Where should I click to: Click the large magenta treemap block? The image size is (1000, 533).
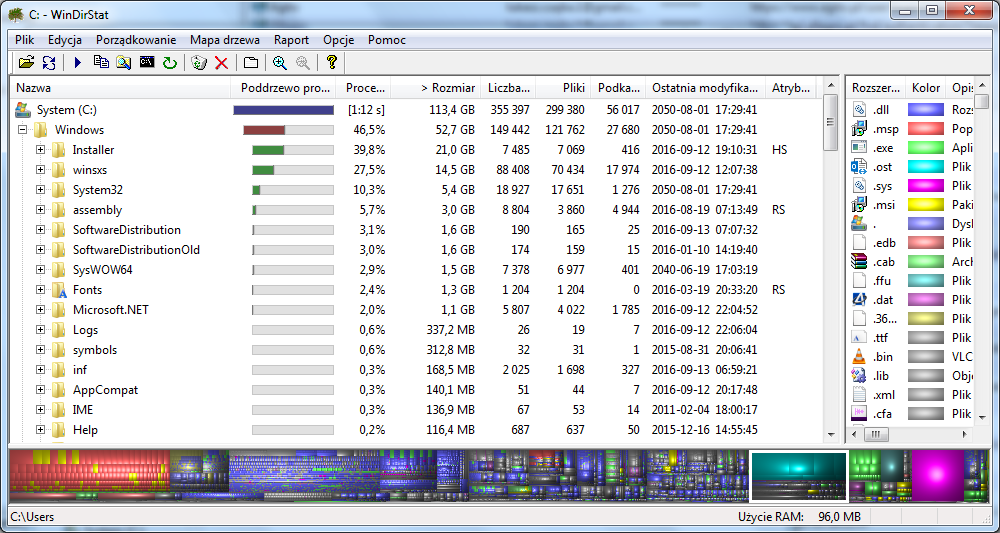pyautogui.click(x=937, y=476)
